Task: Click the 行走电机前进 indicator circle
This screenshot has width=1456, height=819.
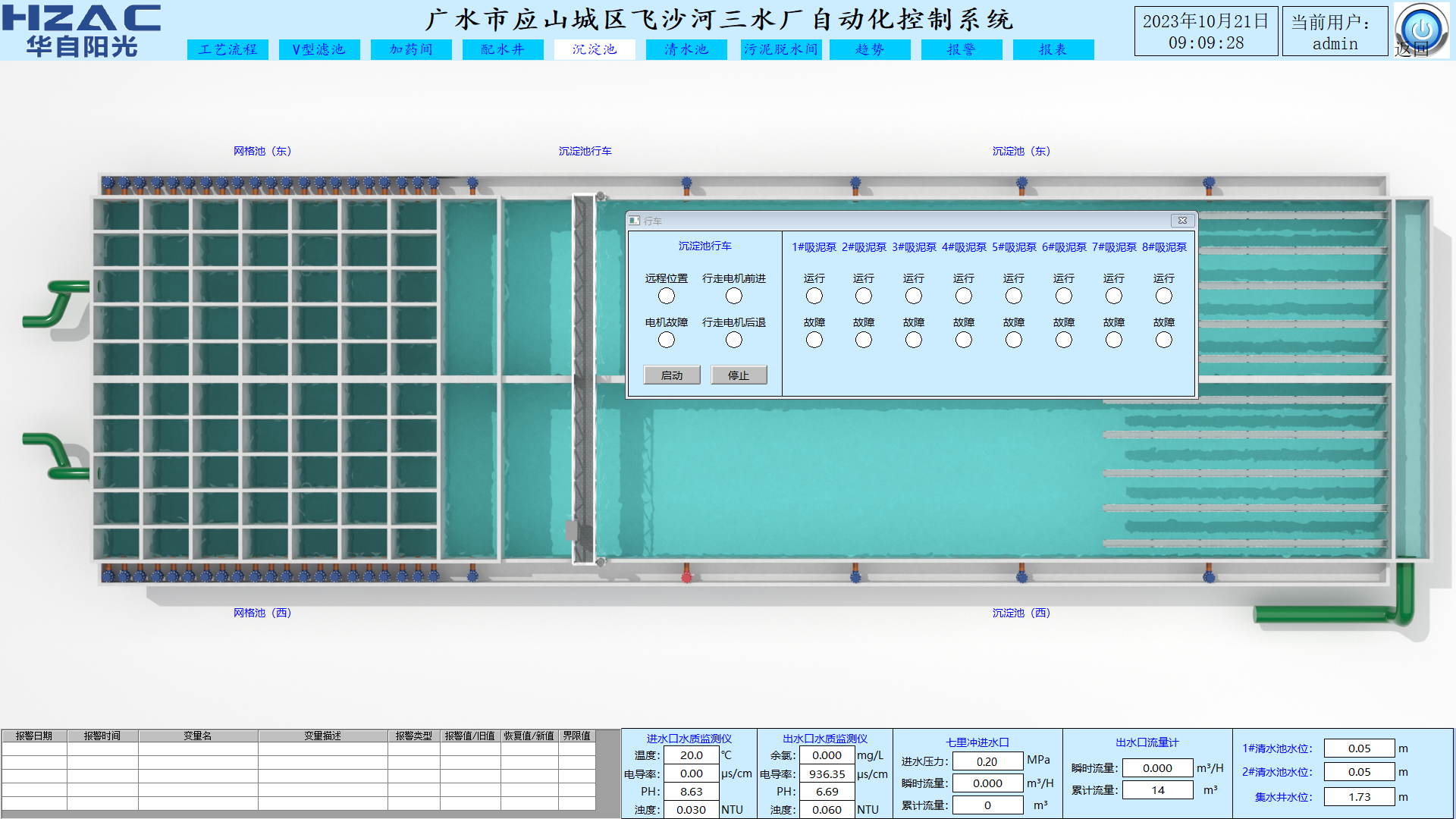Action: [733, 296]
